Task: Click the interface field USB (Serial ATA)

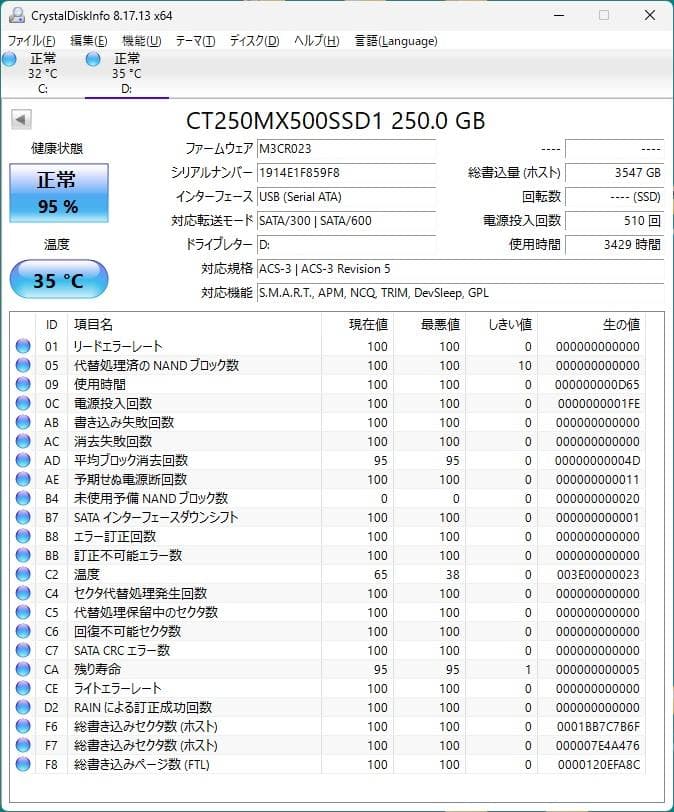Action: 346,197
